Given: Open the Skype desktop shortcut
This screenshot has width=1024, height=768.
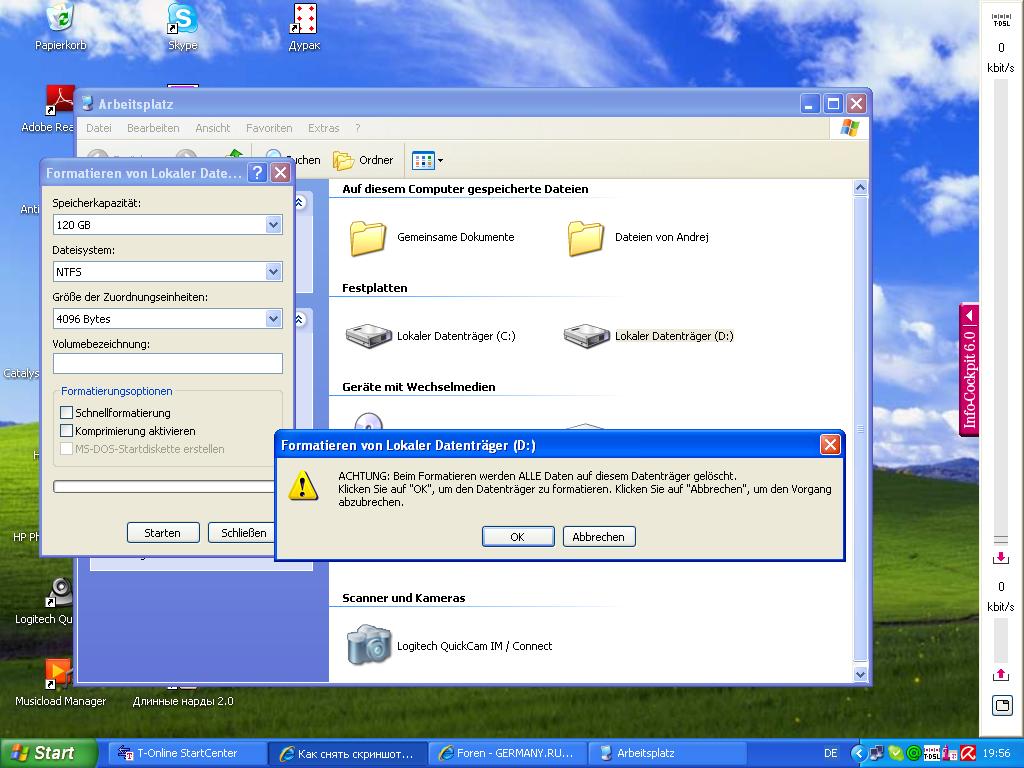Looking at the screenshot, I should pyautogui.click(x=182, y=19).
